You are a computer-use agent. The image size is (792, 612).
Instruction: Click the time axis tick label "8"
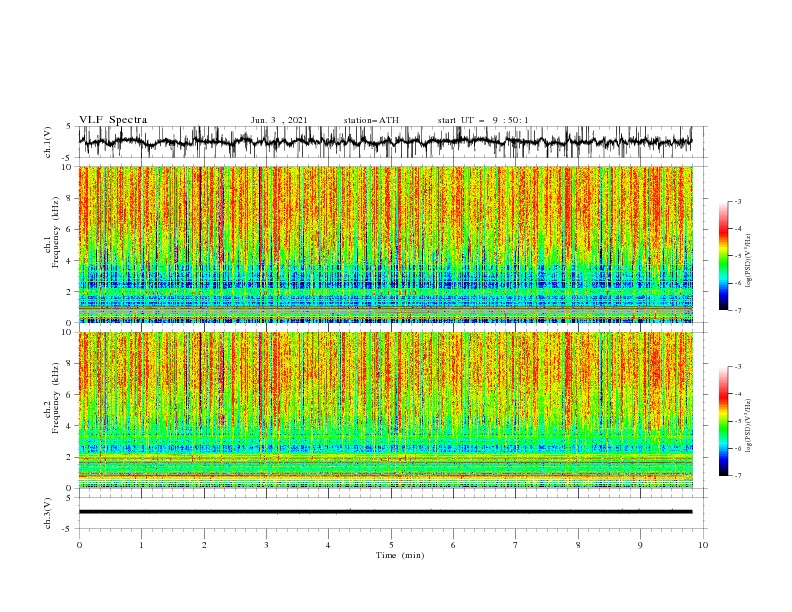[x=578, y=545]
